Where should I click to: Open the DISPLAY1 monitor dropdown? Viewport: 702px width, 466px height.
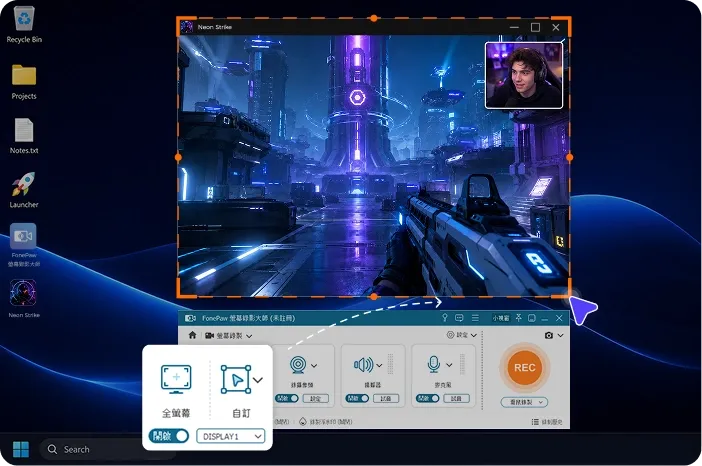point(230,436)
